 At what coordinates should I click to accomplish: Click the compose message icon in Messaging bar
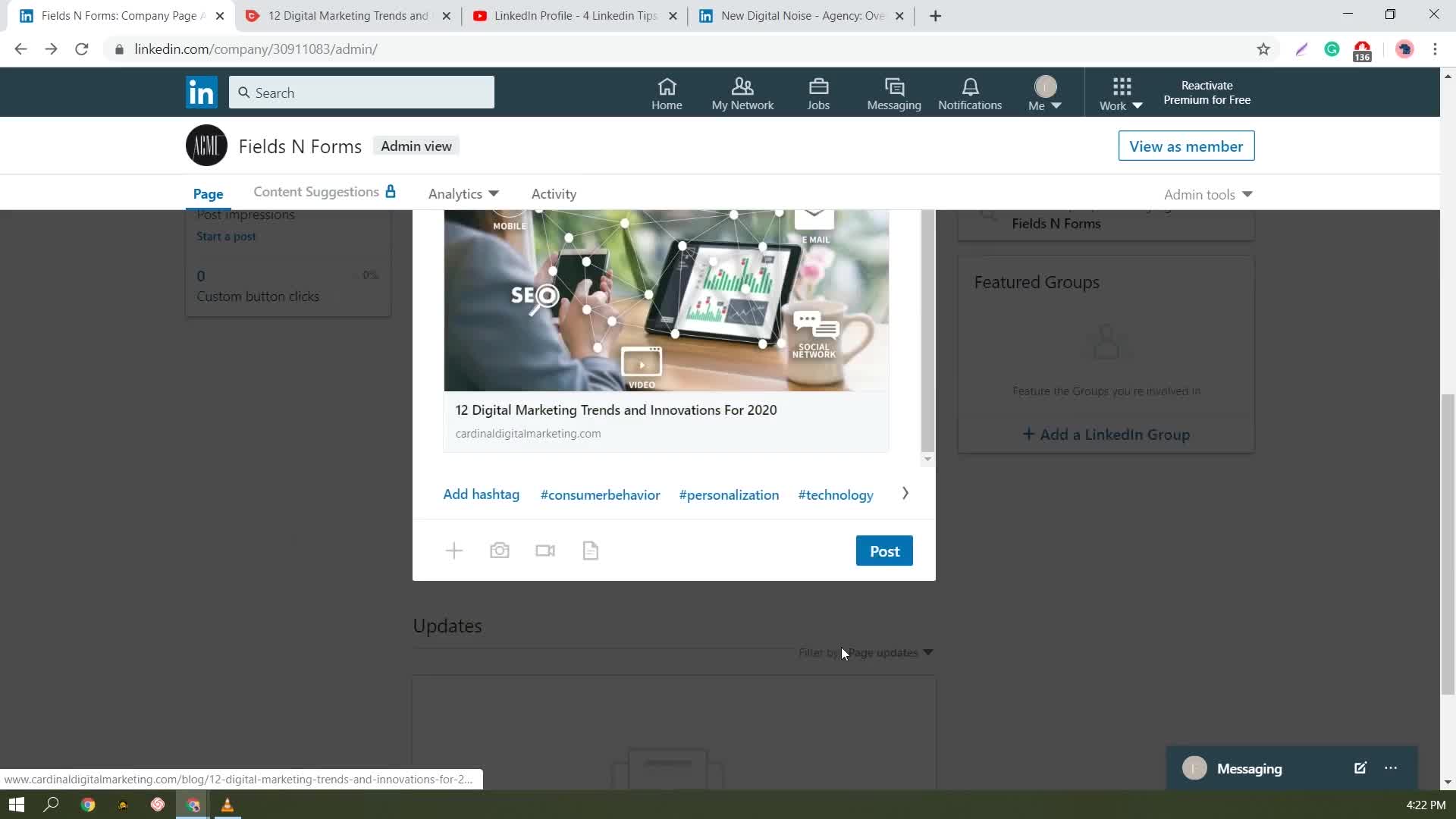(1360, 768)
